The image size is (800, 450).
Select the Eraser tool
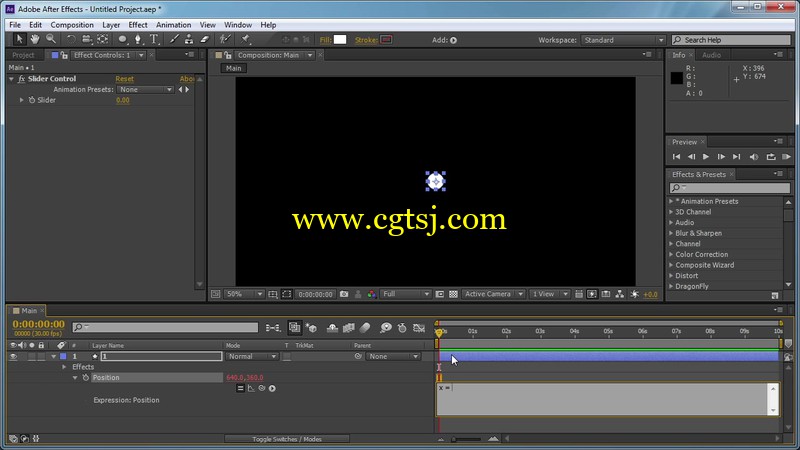(x=205, y=39)
